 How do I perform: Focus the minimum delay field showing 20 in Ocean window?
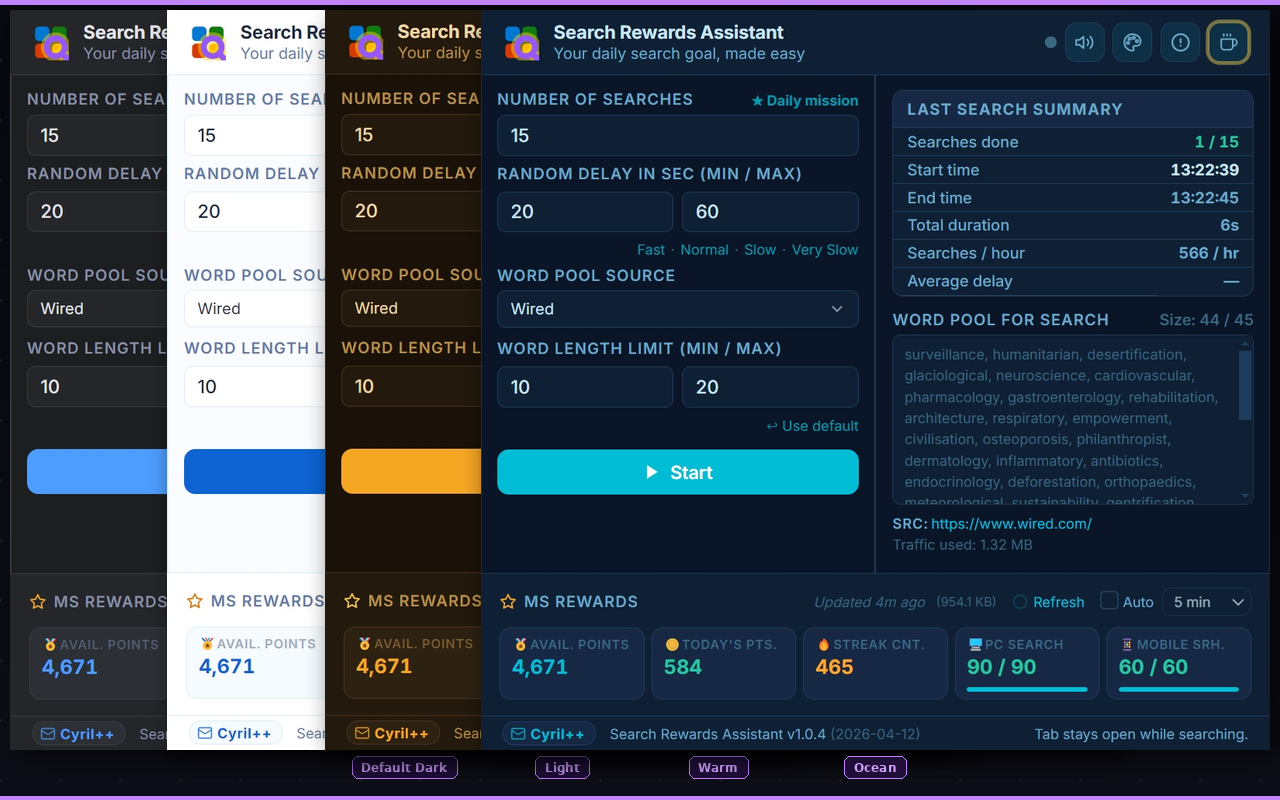point(585,212)
